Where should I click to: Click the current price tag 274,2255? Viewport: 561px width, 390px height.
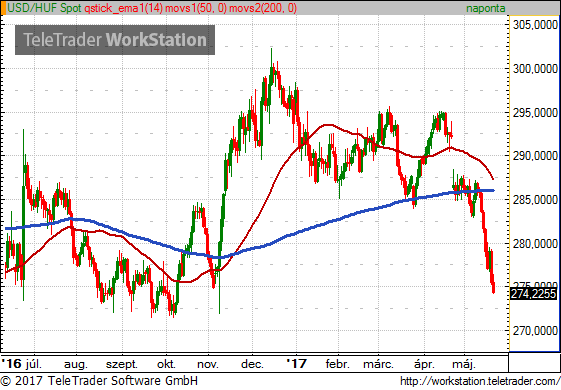coord(533,294)
